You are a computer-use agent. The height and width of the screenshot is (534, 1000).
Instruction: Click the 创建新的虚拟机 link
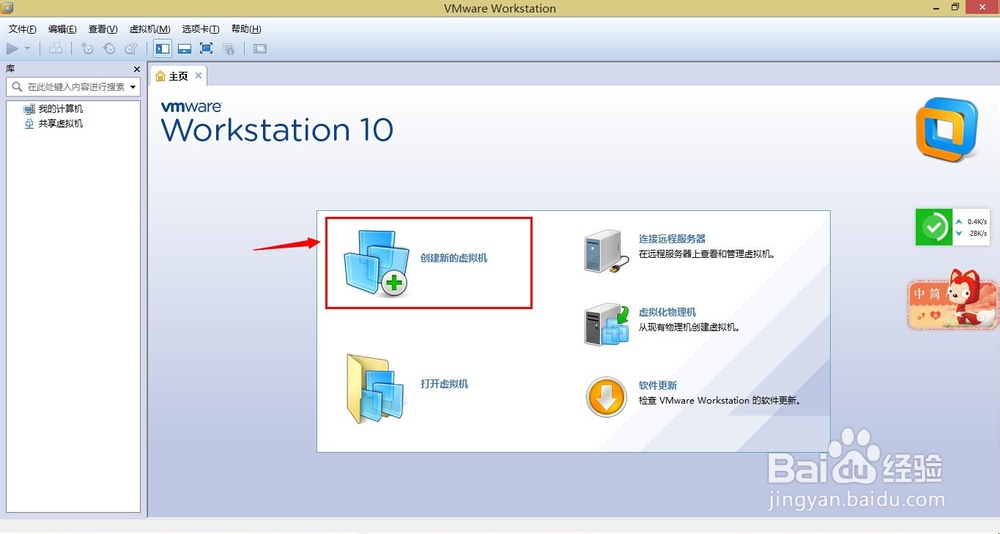(453, 258)
